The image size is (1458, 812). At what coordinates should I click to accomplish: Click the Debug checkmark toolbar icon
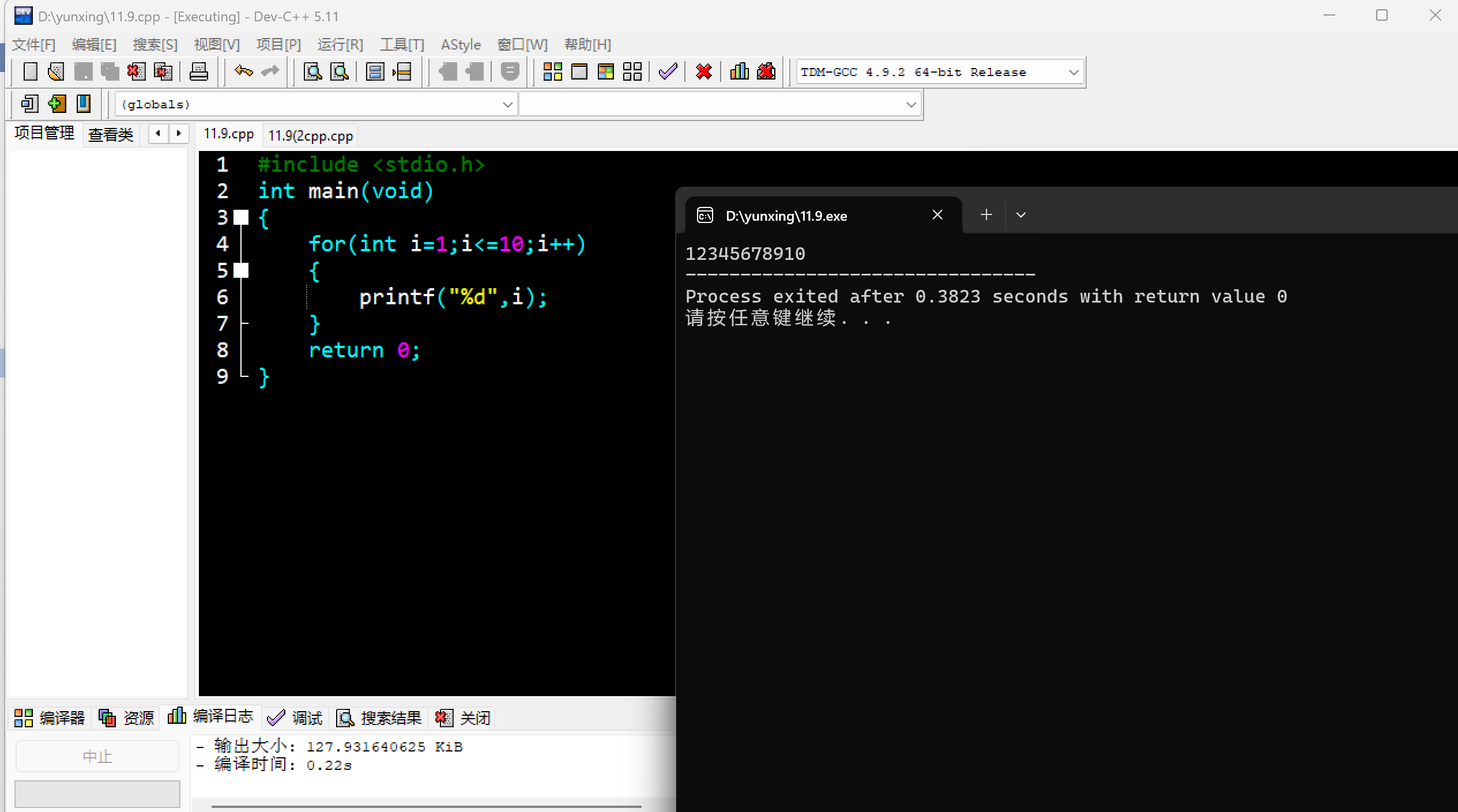click(668, 71)
